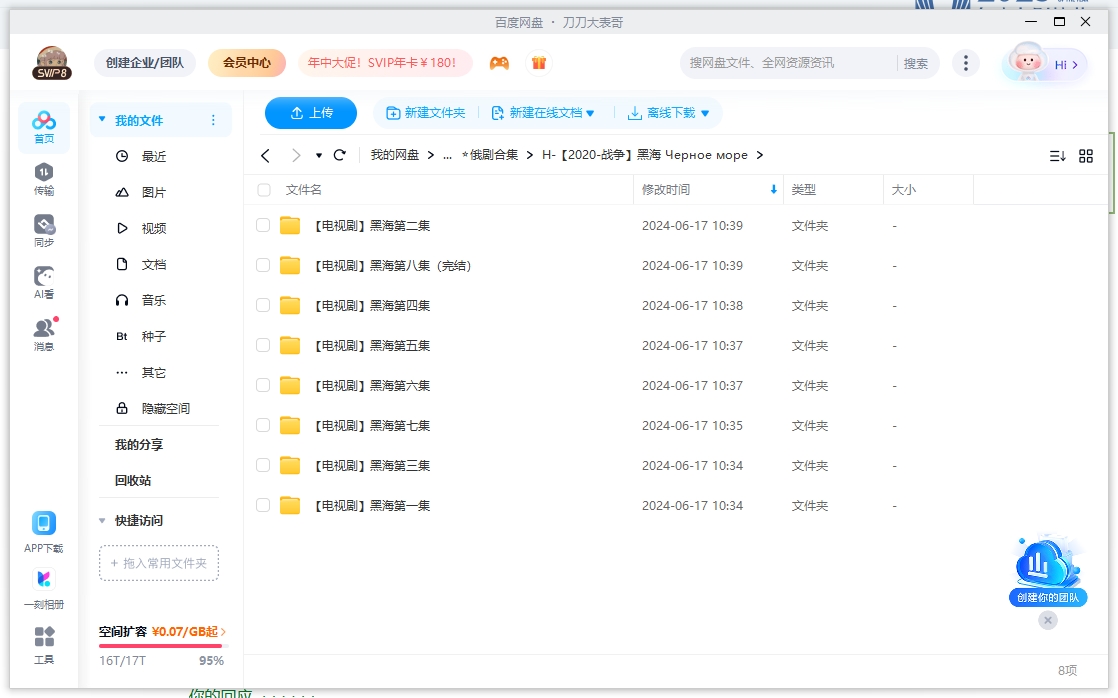Screen dimensions: 1118x698
Task: Switch to grid view icon
Action: (x=1086, y=155)
